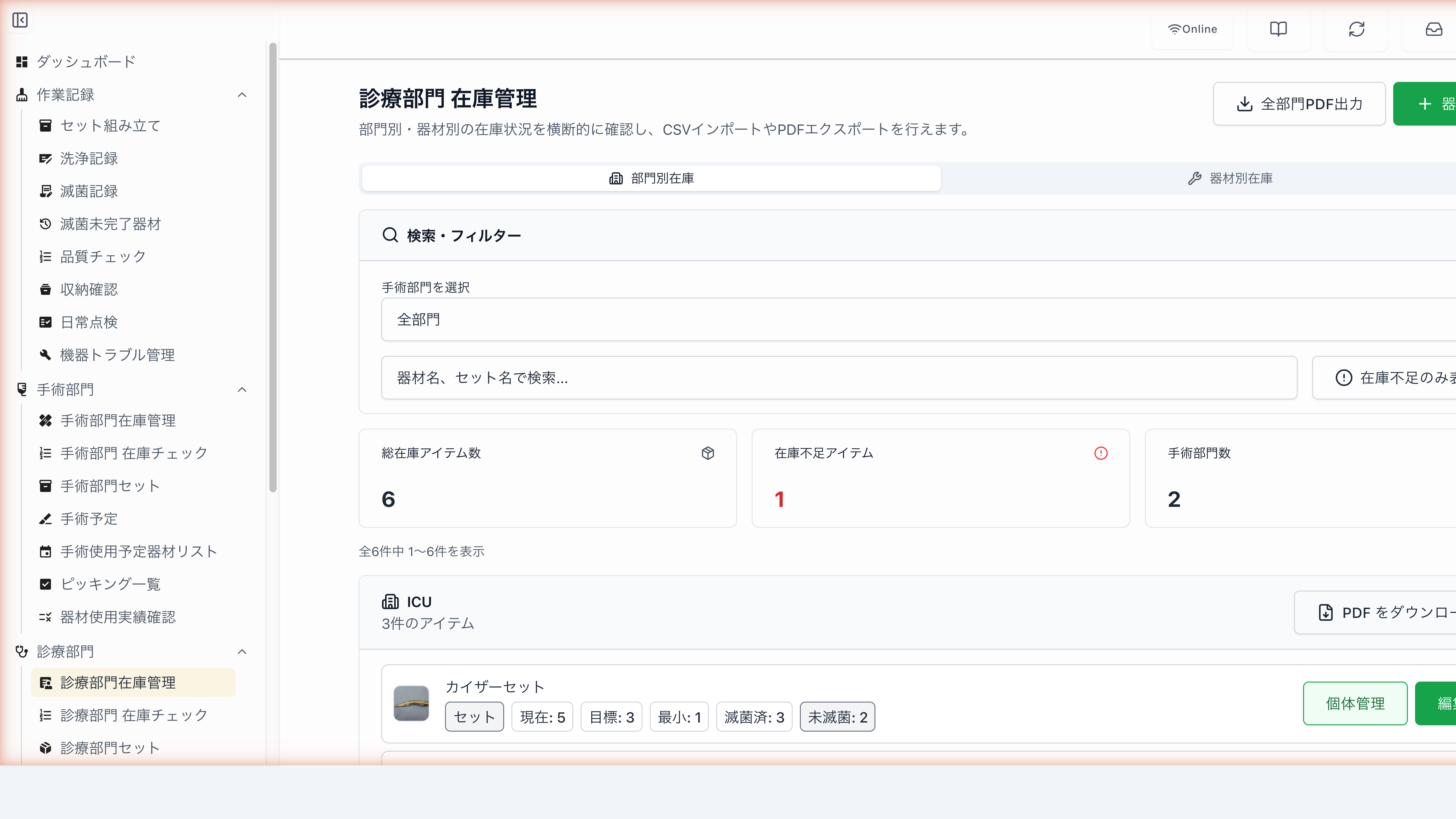Collapse the sidebar panel icon
This screenshot has height=819, width=1456.
coord(20,20)
